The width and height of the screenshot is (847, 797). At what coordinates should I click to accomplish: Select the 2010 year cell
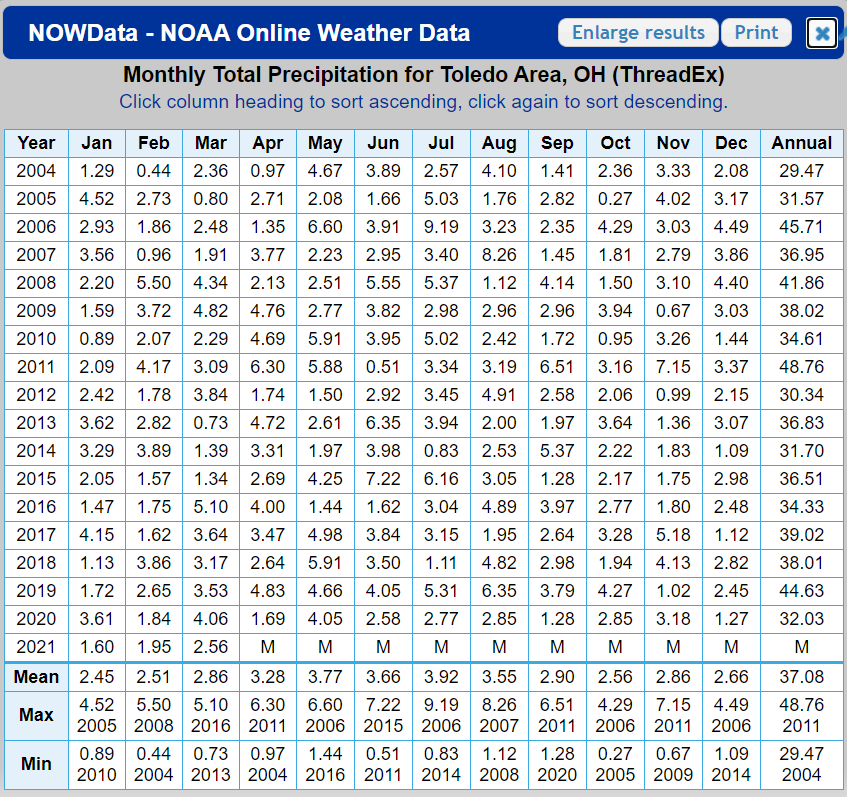(x=36, y=339)
